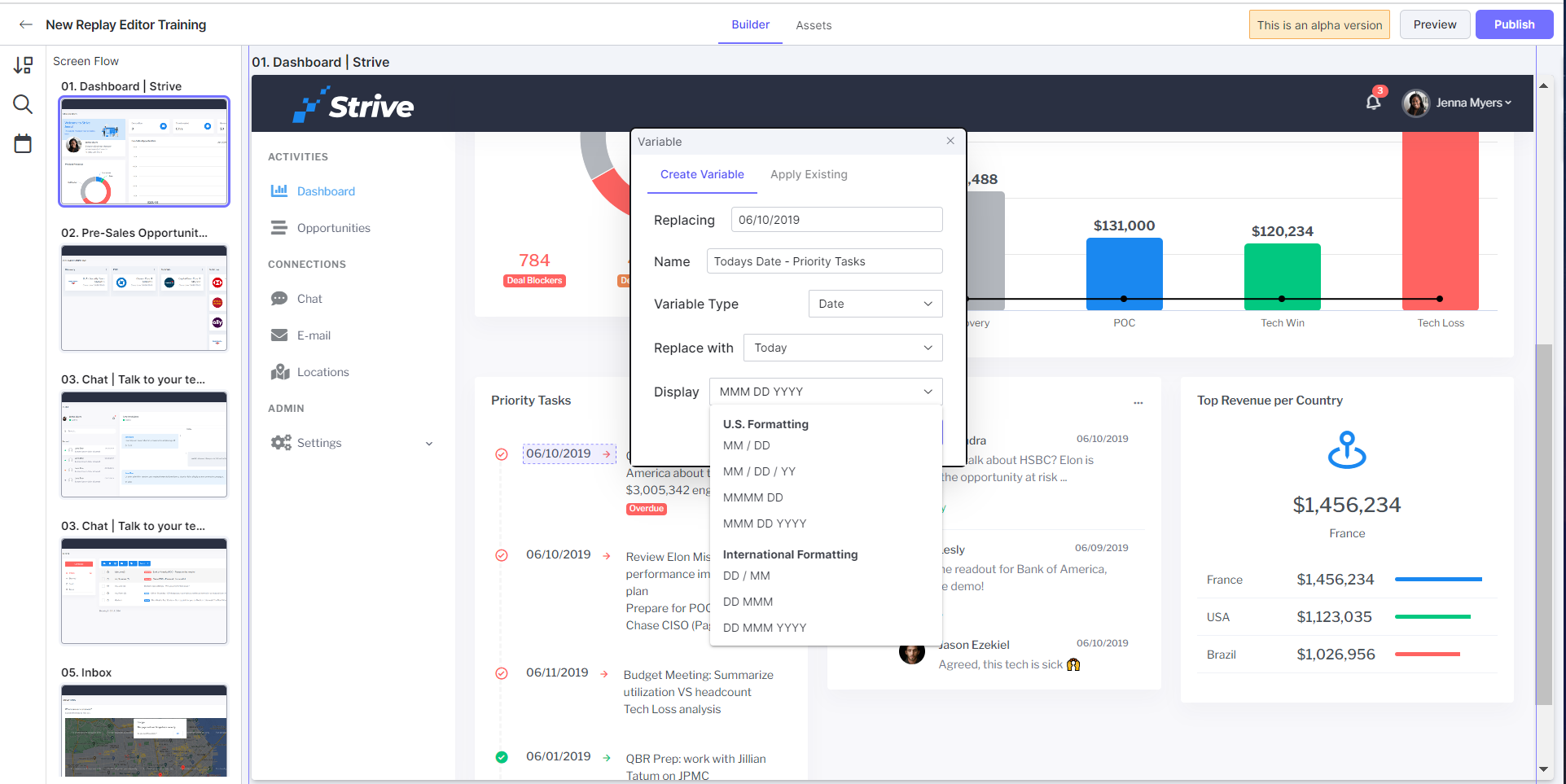Screen dimensions: 1566x784
Task: Open the notifications bell
Action: pyautogui.click(x=1373, y=102)
